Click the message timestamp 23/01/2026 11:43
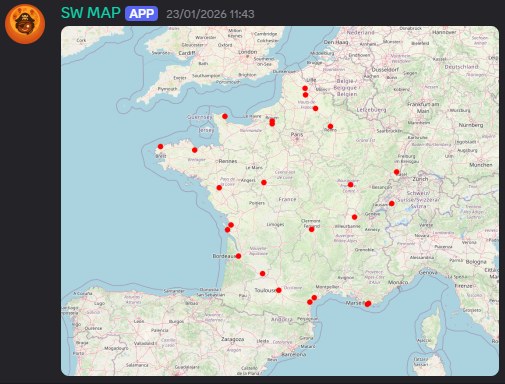 (210, 14)
